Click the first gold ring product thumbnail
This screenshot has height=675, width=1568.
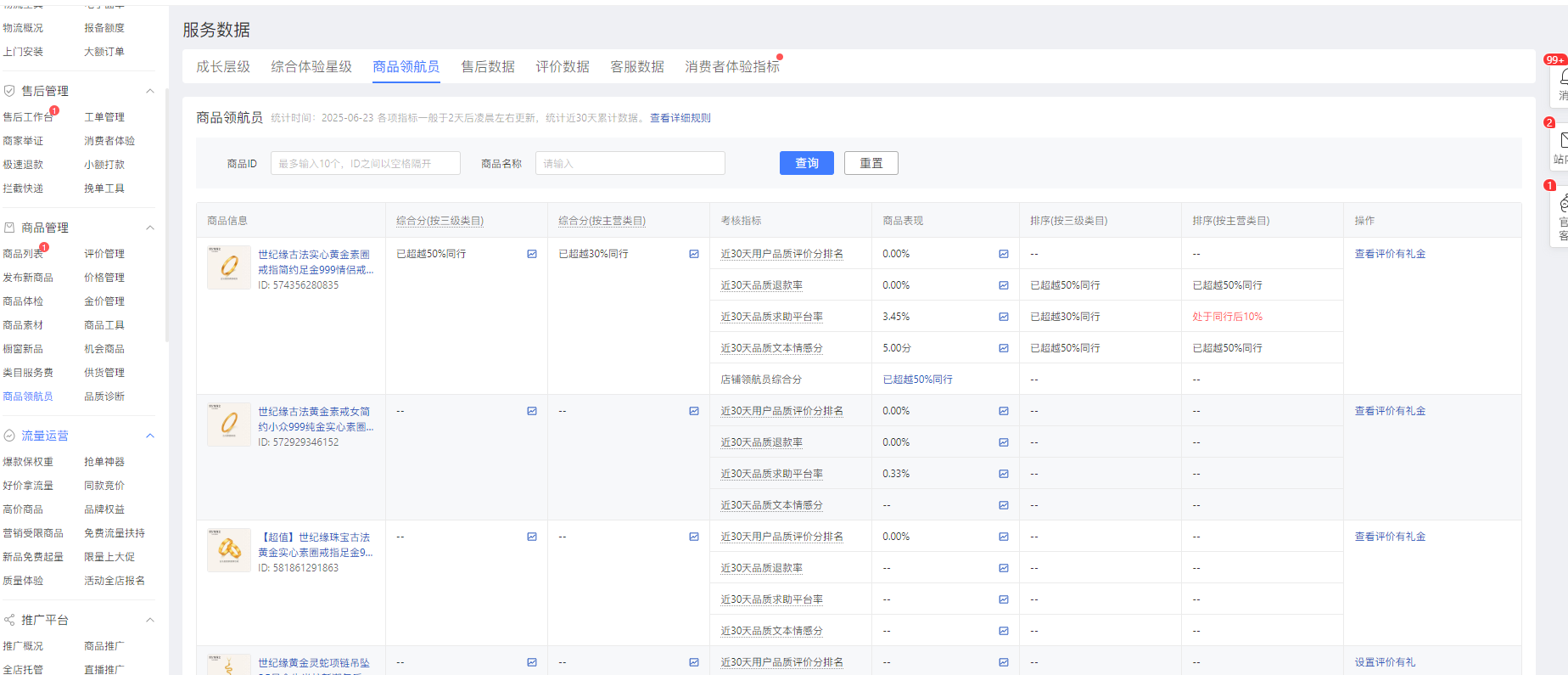tap(229, 267)
